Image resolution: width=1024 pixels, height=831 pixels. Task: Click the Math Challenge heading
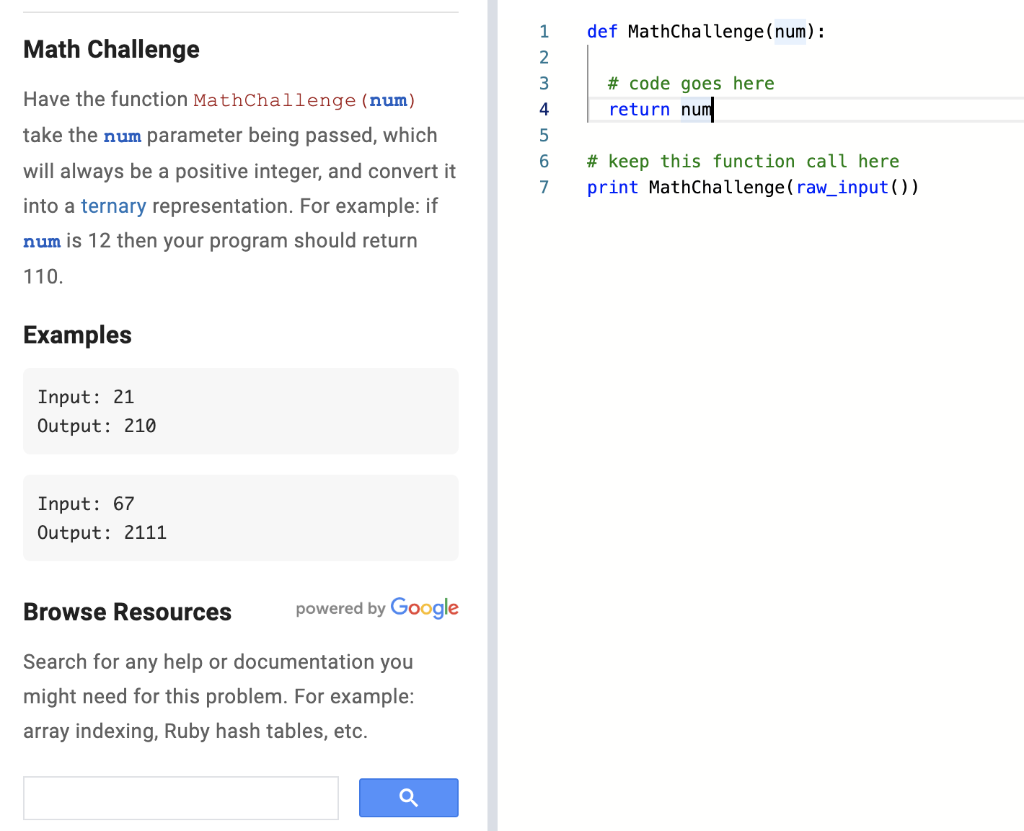pos(112,50)
